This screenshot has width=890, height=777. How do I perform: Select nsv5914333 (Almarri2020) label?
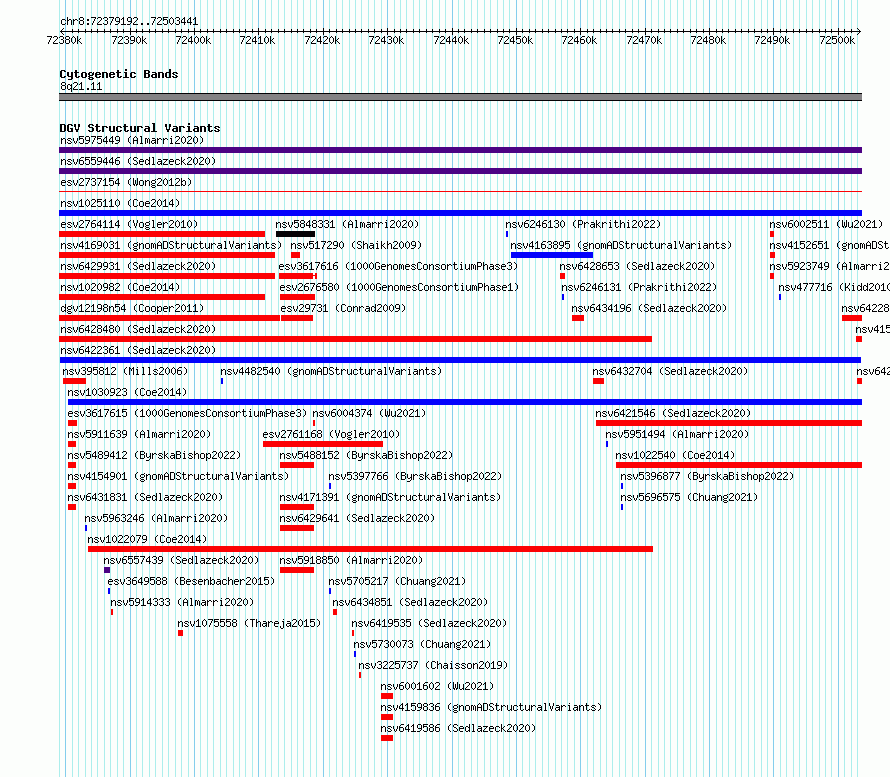[x=182, y=602]
